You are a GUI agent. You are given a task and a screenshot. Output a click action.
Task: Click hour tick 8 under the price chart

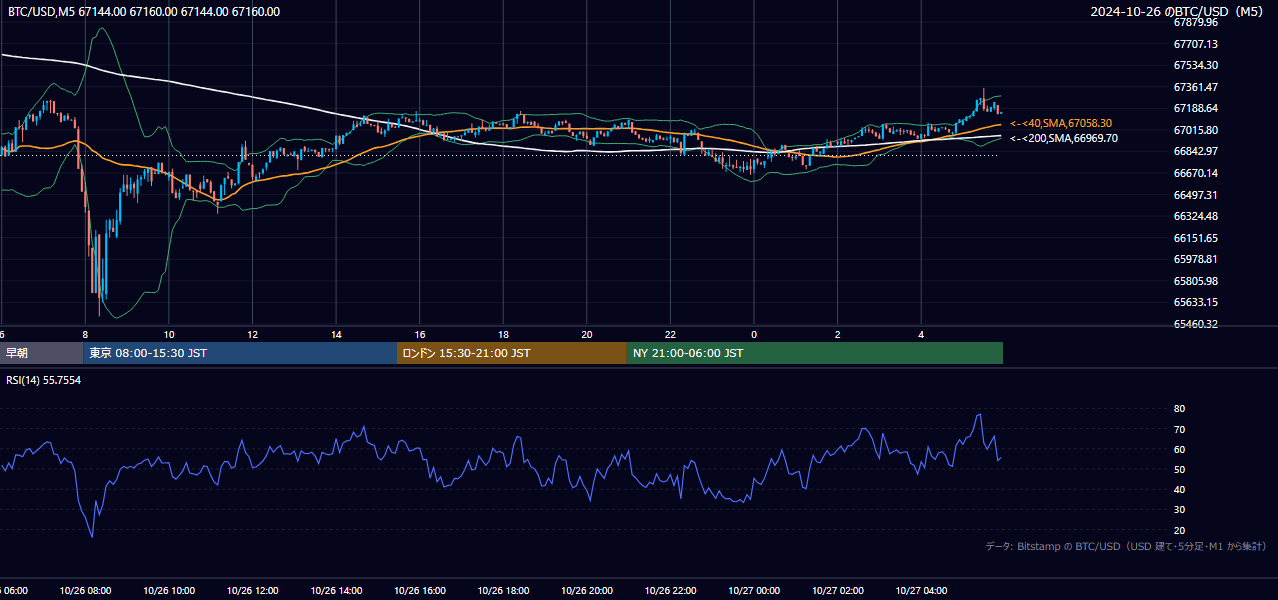click(85, 334)
